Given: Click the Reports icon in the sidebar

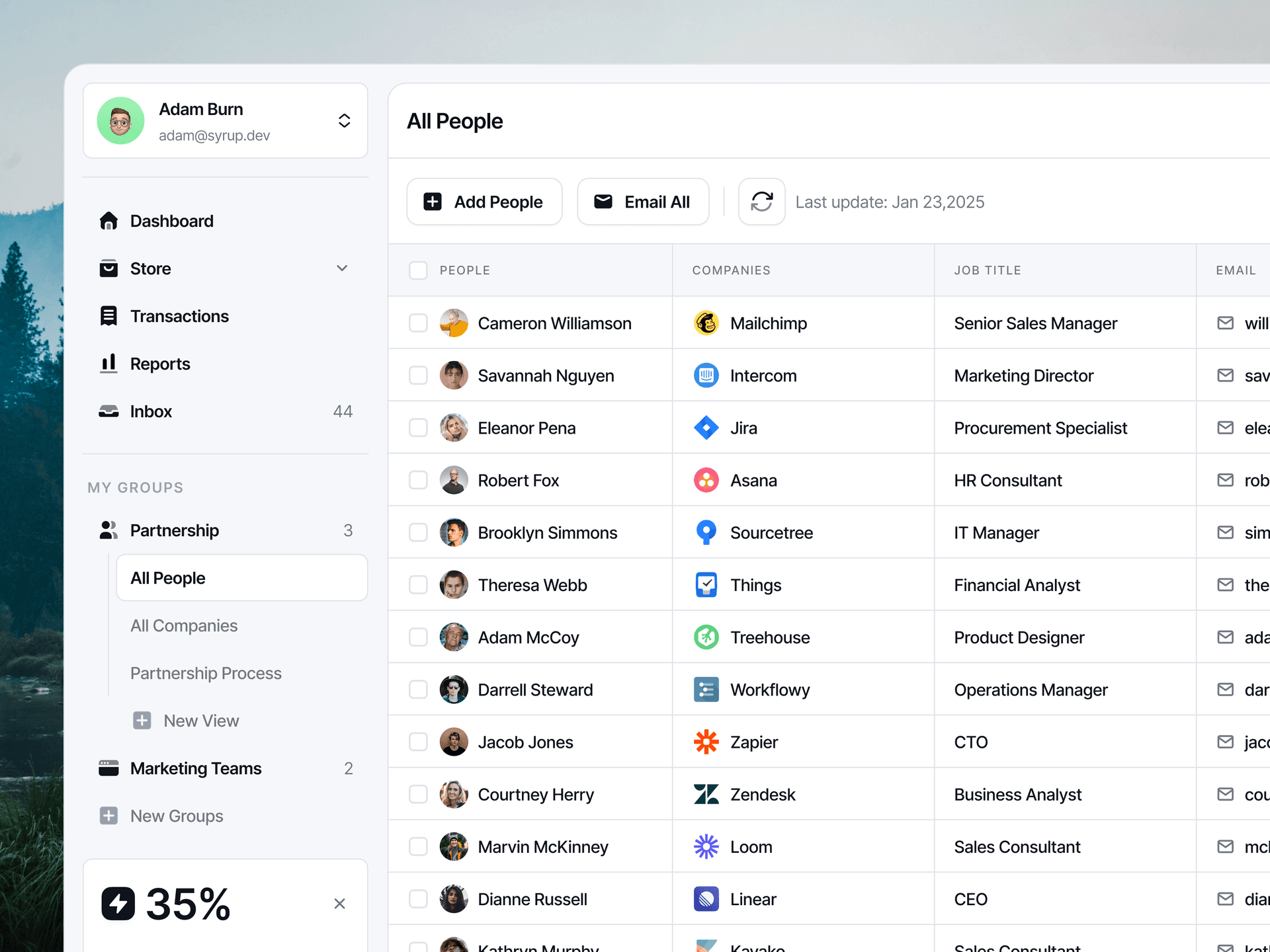Looking at the screenshot, I should (x=108, y=364).
